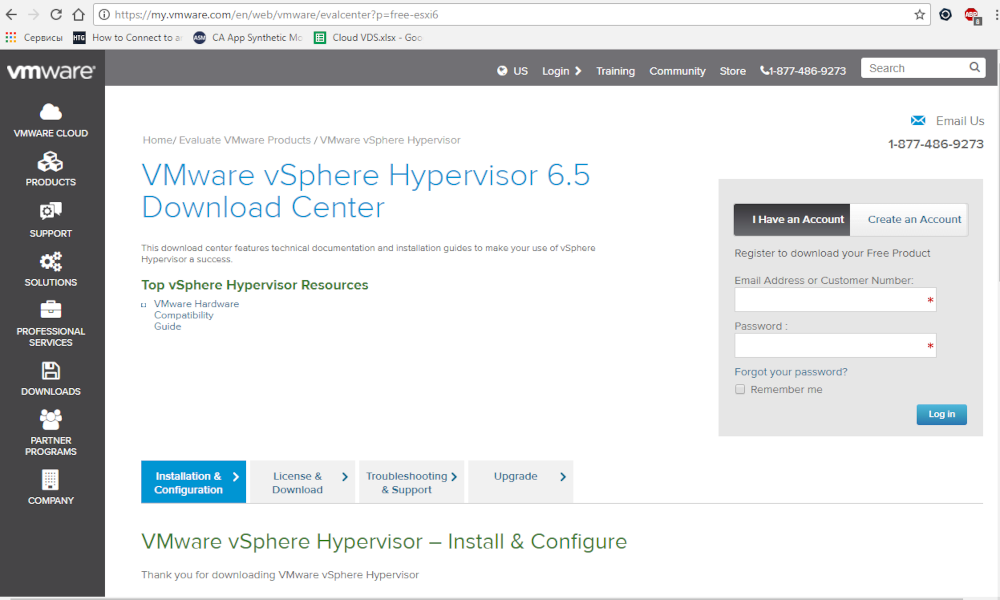Screen dimensions: 1000x600
Task: Open the VMware Cloud sidebar icon
Action: pyautogui.click(x=50, y=111)
